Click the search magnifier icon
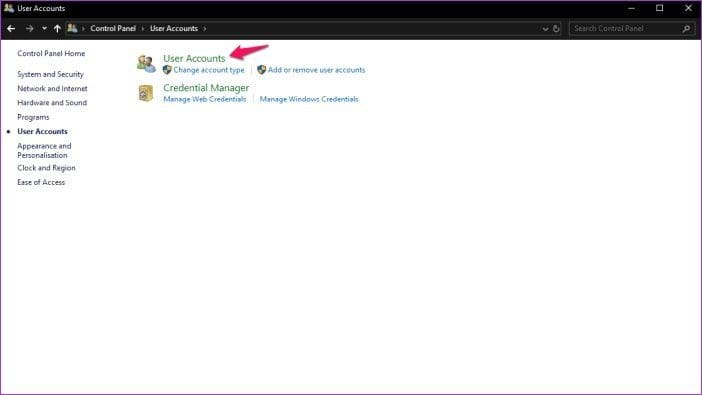The width and height of the screenshot is (702, 395). tap(687, 29)
